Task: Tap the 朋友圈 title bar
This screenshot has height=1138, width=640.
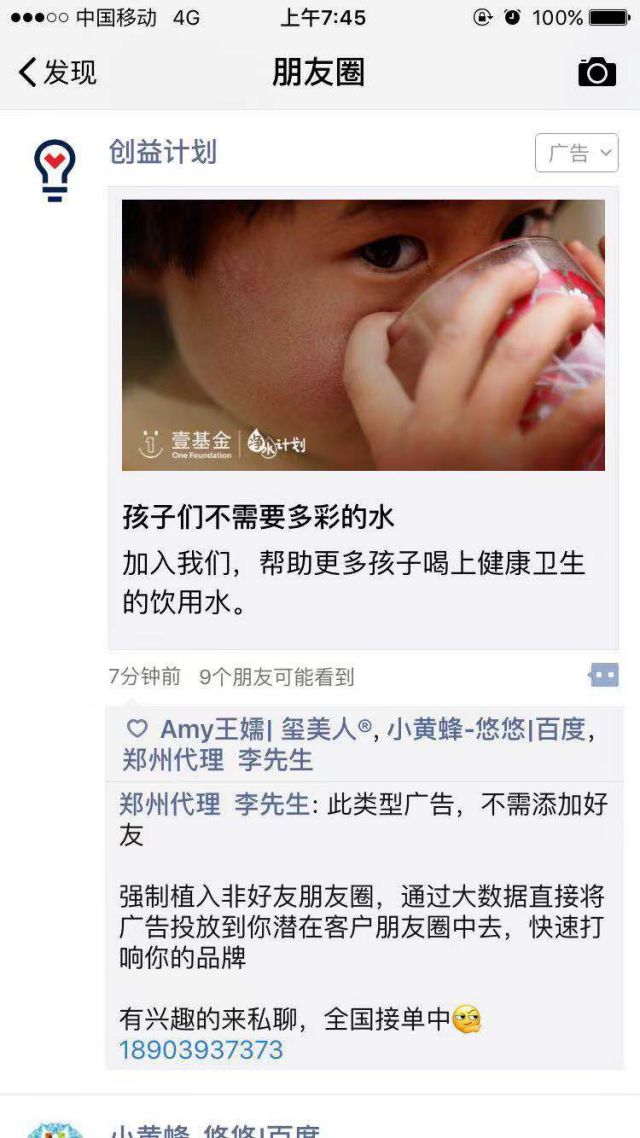Action: pos(319,72)
